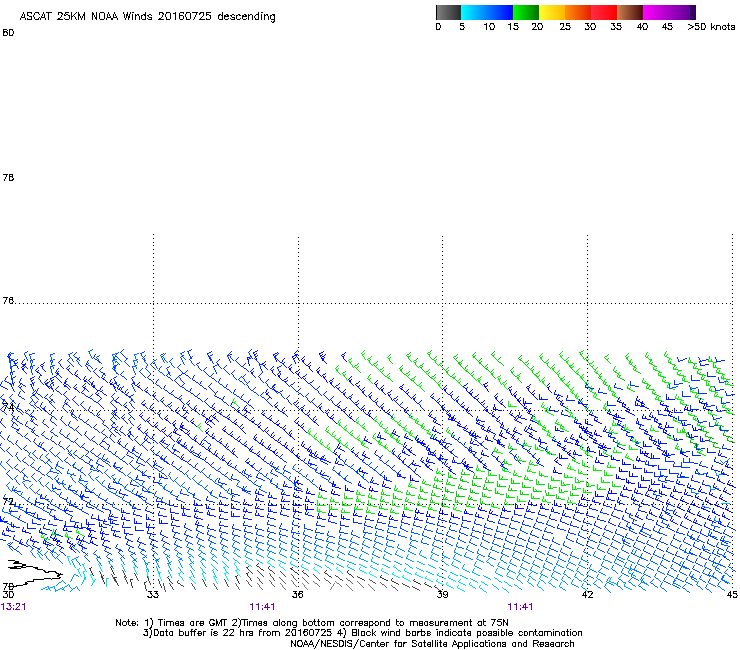Image resolution: width=740 pixels, height=650 pixels.
Task: Click the legend label '25'
Action: [x=565, y=27]
